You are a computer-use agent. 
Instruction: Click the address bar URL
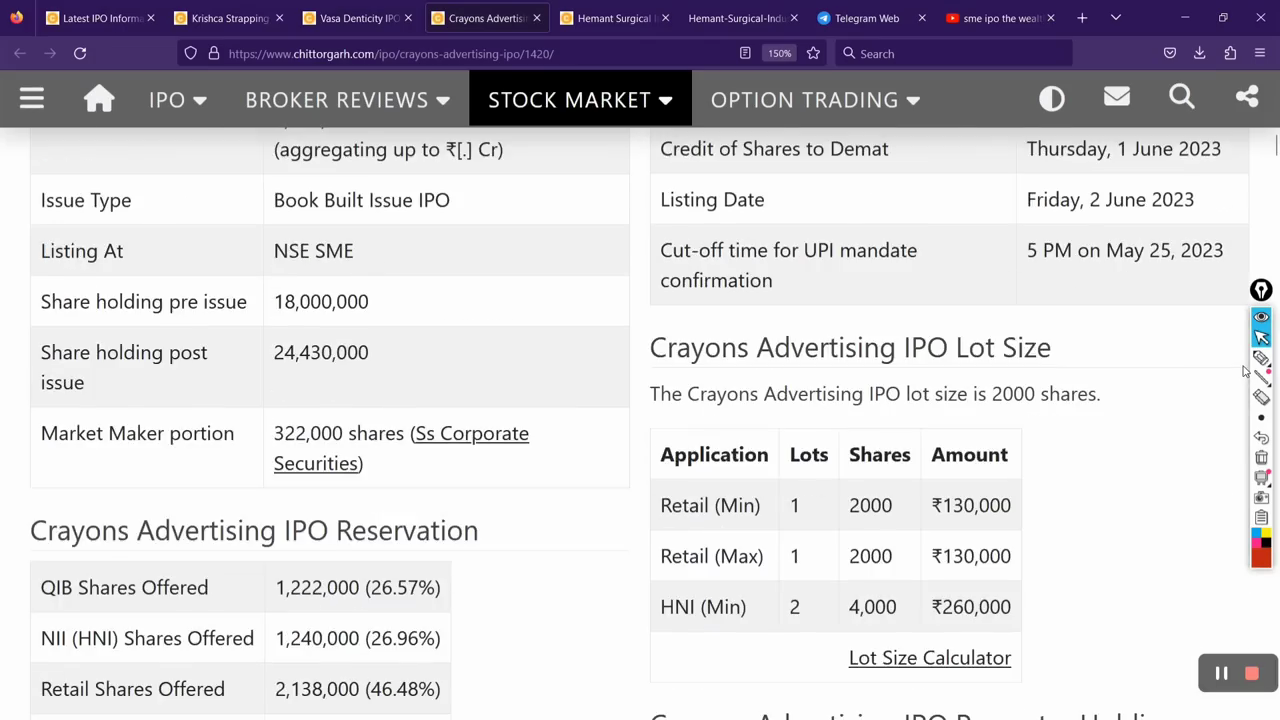pos(390,54)
